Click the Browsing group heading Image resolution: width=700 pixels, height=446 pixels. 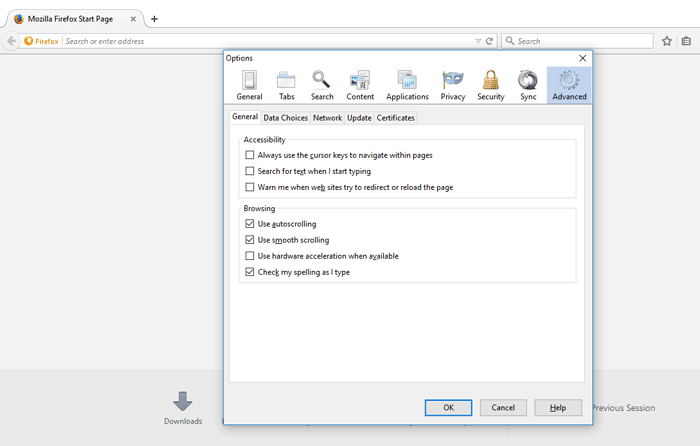coord(259,208)
